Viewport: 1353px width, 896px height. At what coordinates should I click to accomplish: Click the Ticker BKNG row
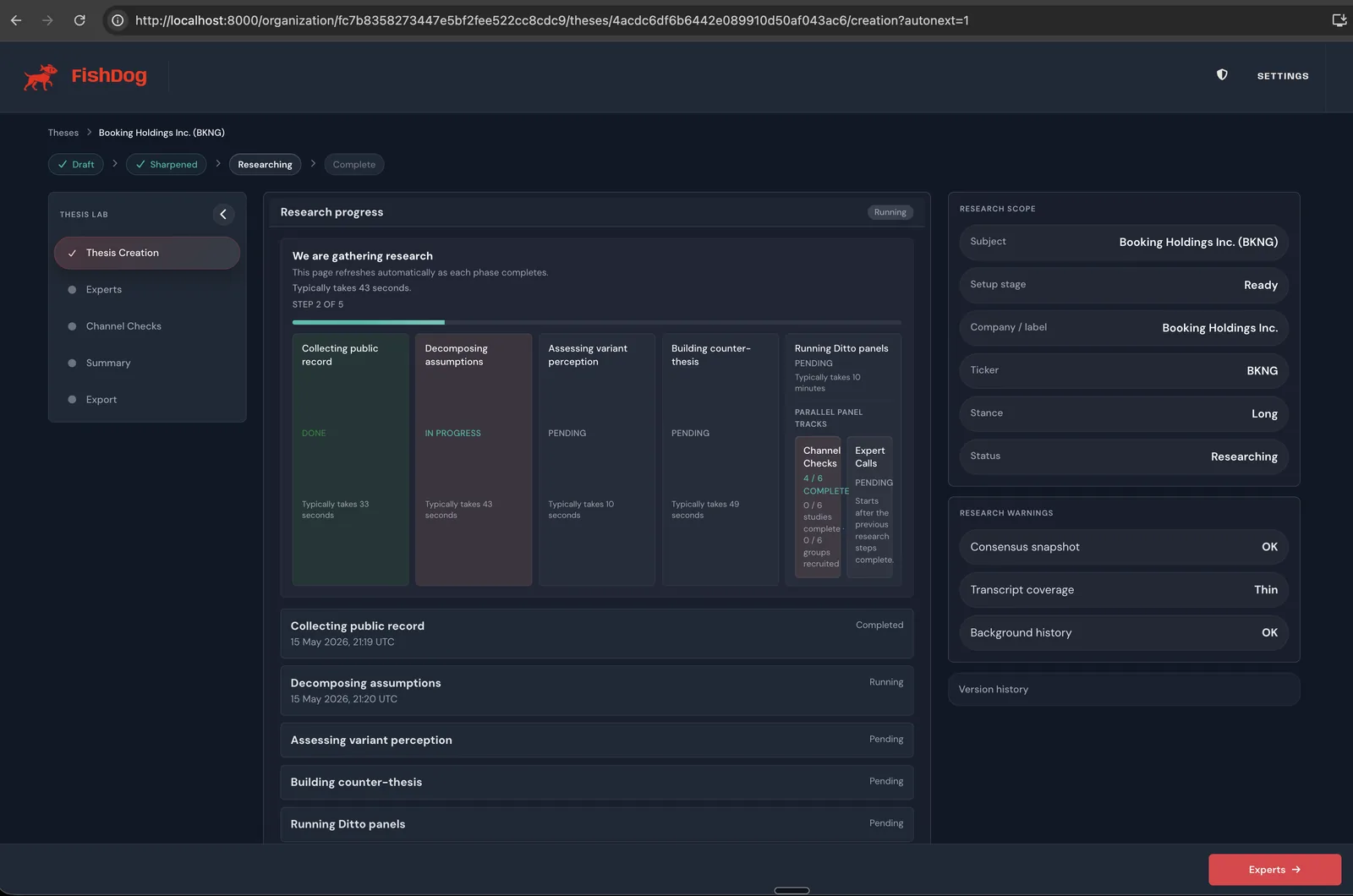pyautogui.click(x=1124, y=370)
